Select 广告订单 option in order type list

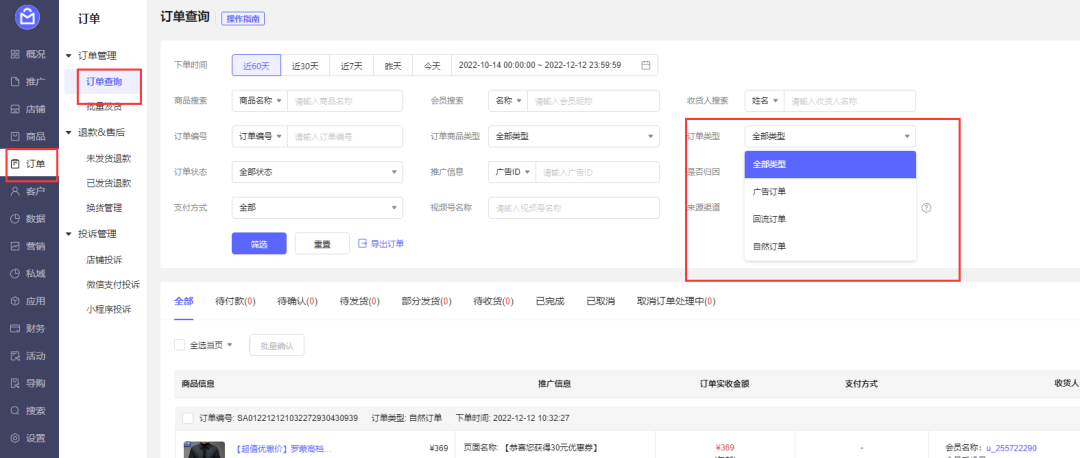coord(830,191)
